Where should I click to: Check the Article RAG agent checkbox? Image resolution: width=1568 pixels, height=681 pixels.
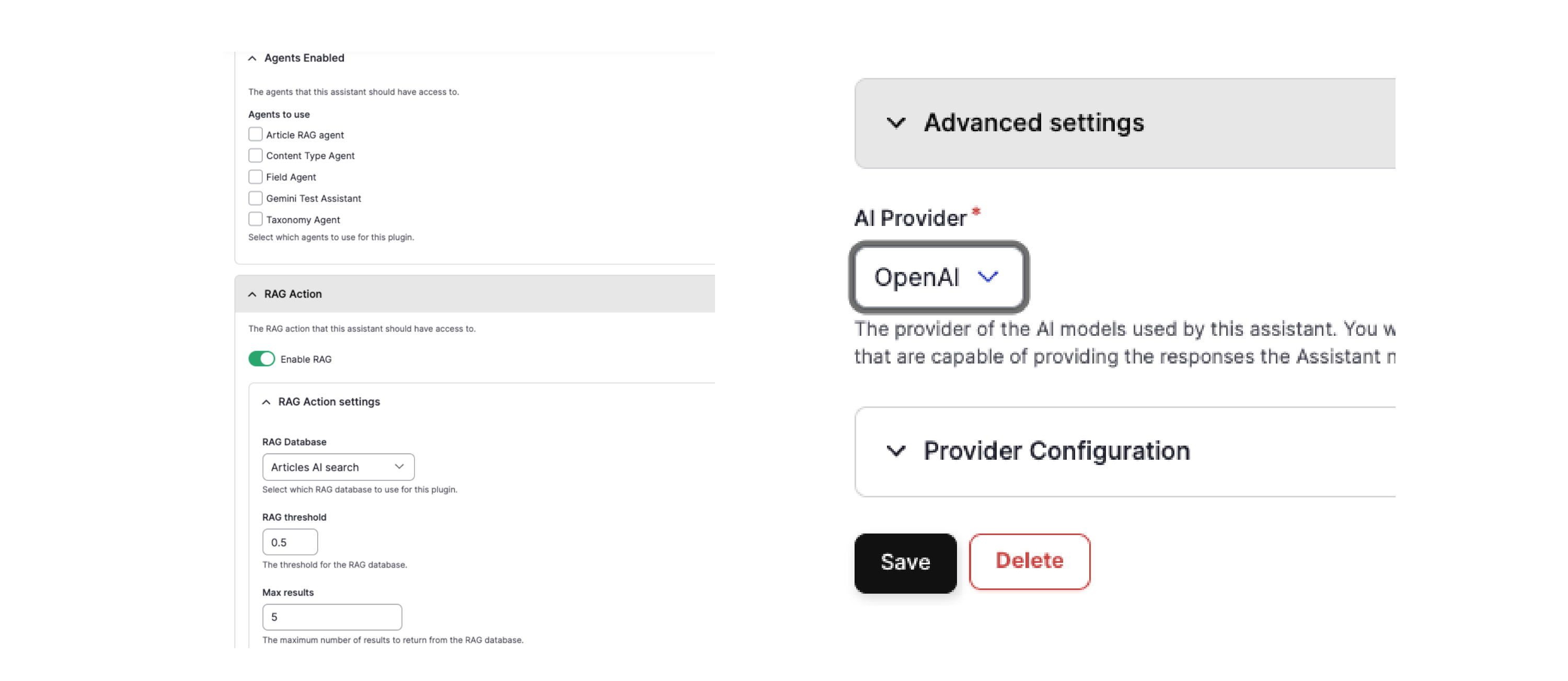[x=256, y=134]
